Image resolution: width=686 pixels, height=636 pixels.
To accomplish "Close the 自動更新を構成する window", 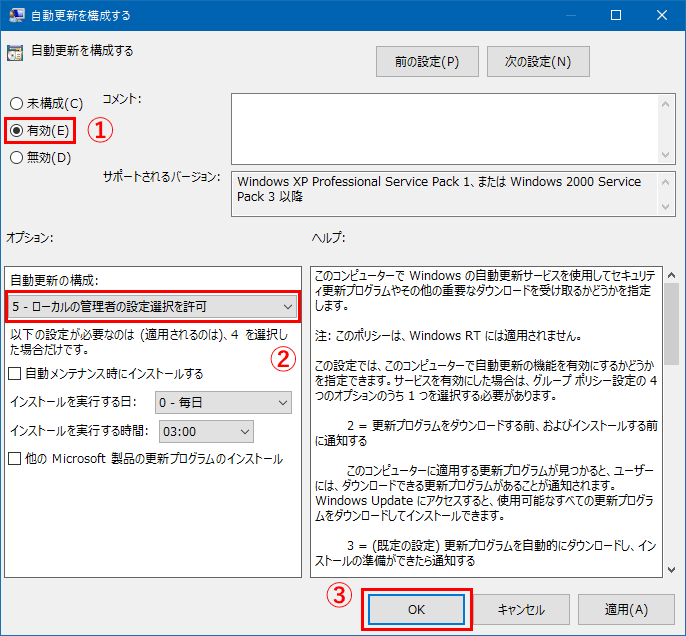I will pyautogui.click(x=662, y=15).
